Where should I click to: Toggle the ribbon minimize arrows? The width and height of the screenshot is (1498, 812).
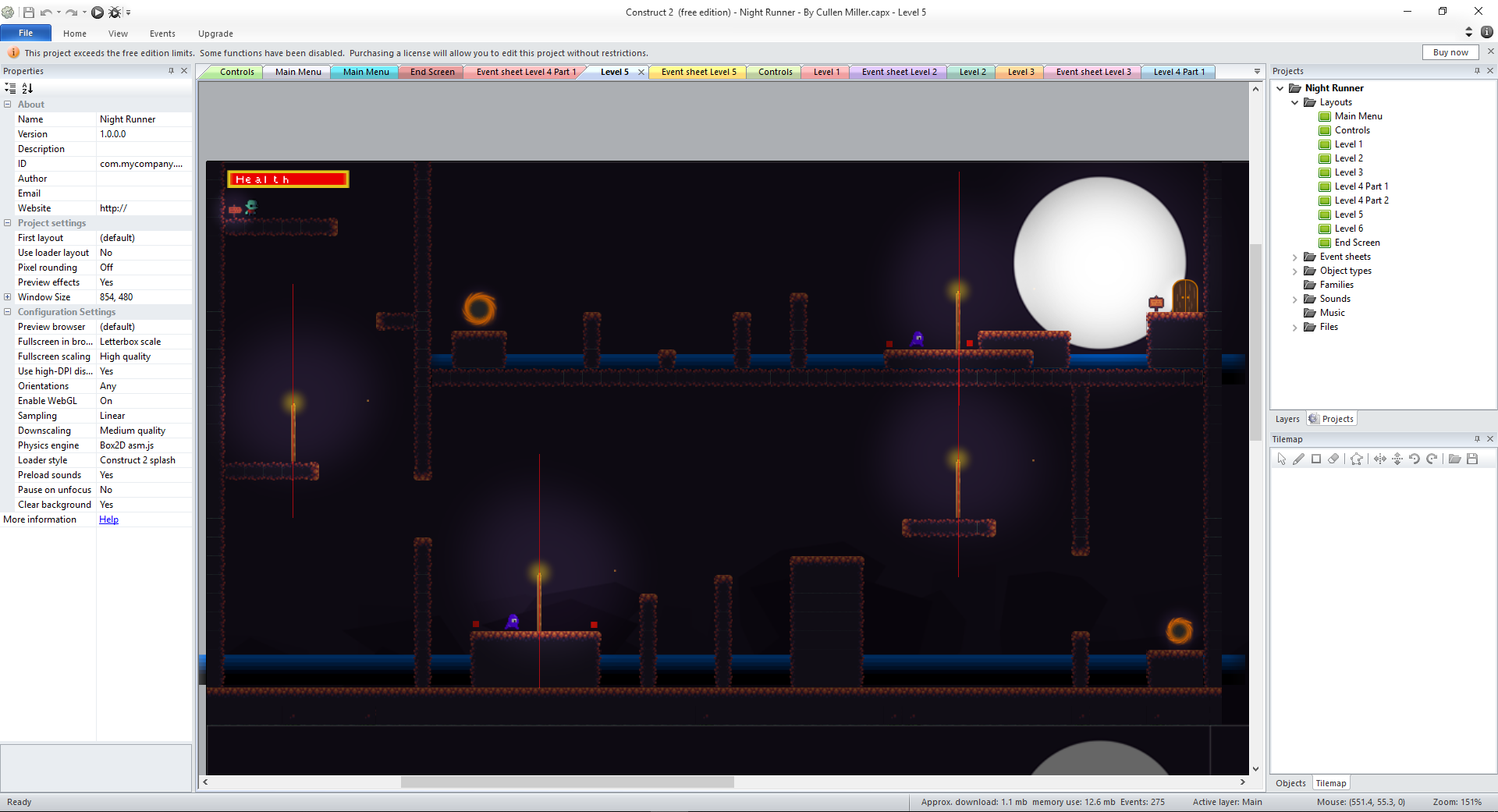(1468, 32)
